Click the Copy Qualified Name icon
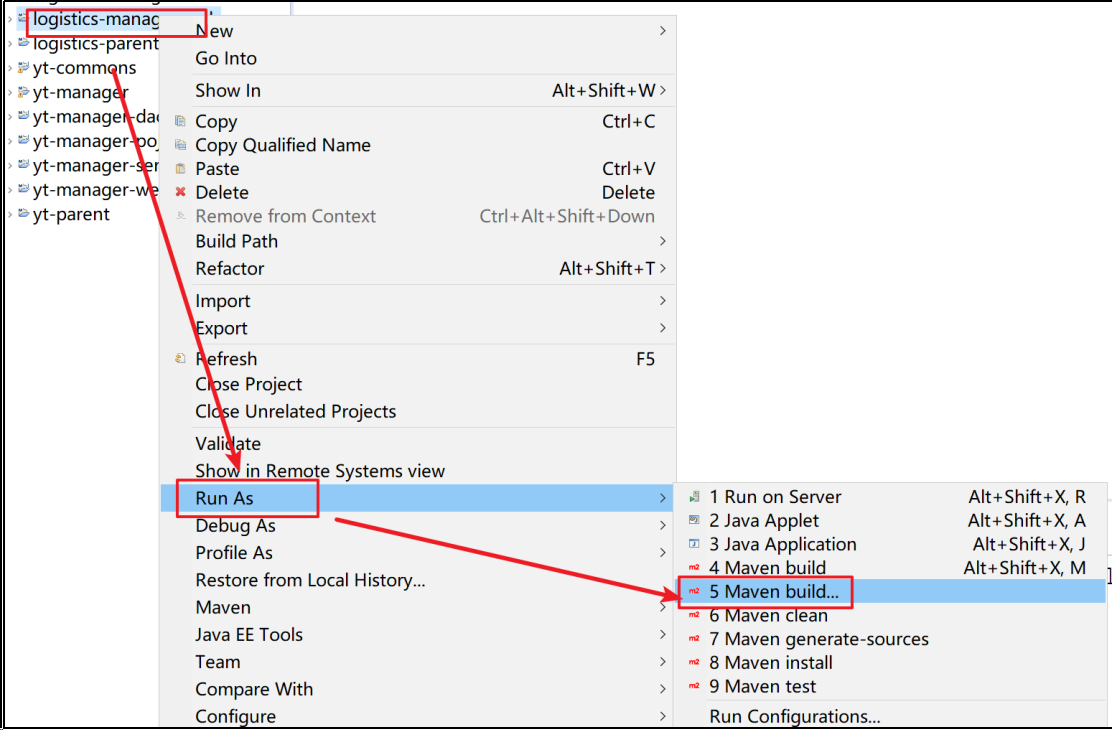Image resolution: width=1112 pixels, height=730 pixels. (181, 145)
